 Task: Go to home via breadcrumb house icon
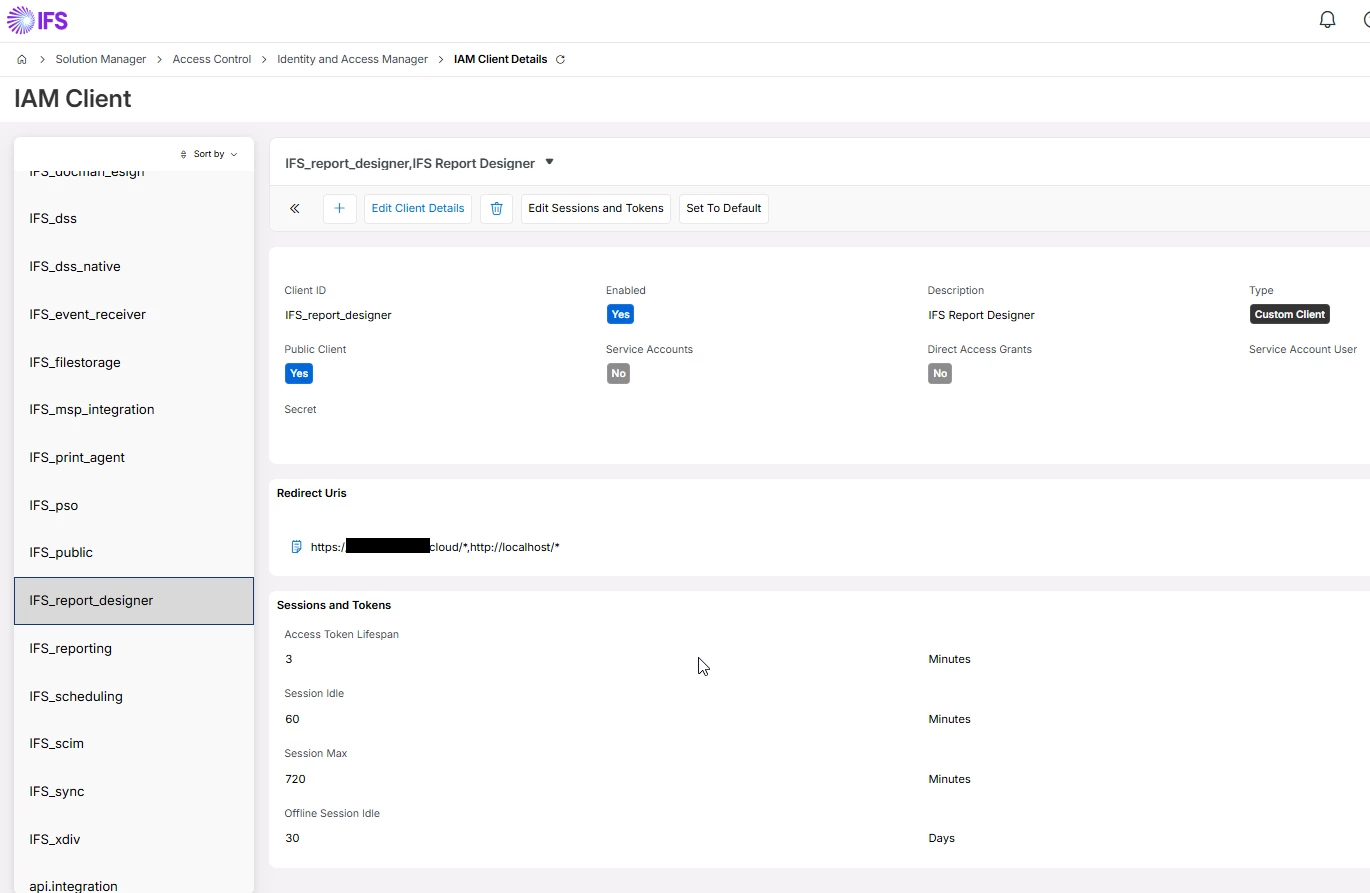tap(22, 60)
